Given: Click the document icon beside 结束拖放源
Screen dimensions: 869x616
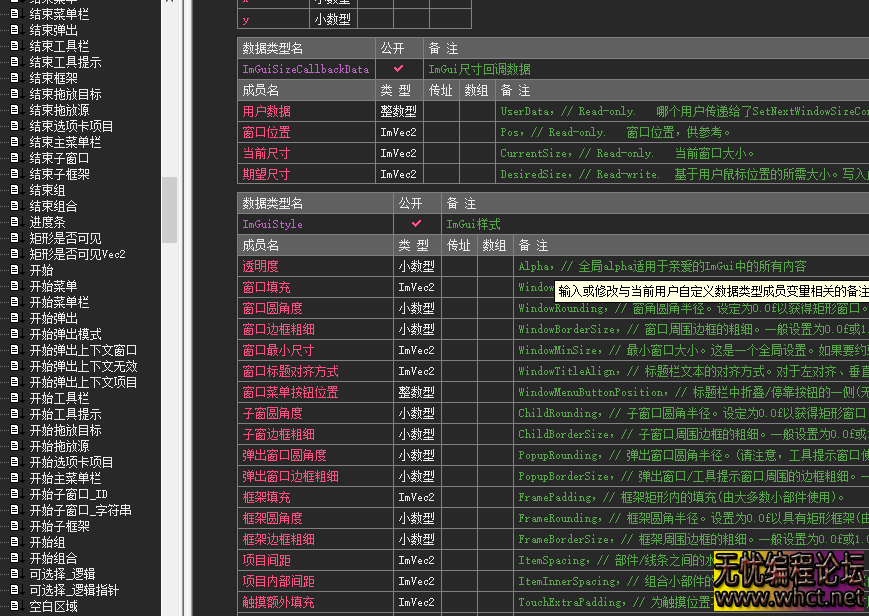Looking at the screenshot, I should coord(14,110).
